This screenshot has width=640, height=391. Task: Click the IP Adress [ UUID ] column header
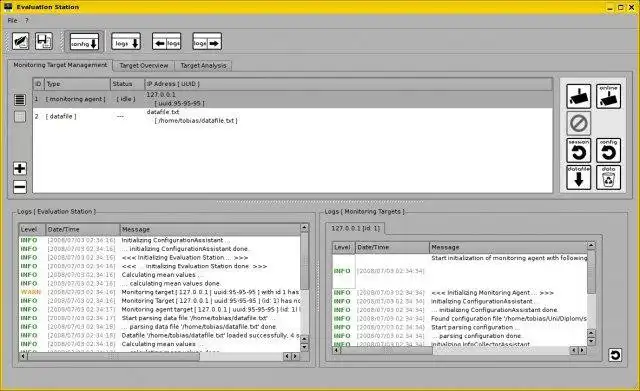tap(348, 84)
